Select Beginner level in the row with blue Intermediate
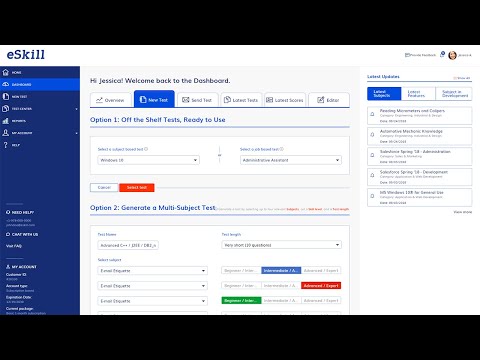 241,270
